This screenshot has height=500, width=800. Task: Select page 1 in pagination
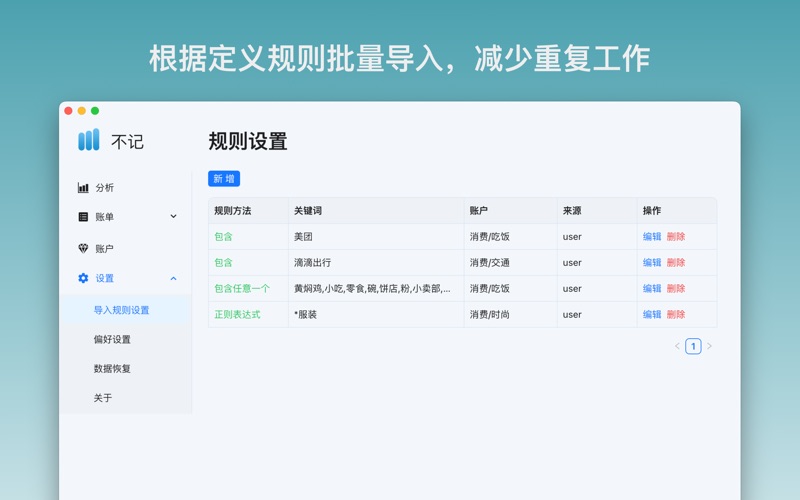click(693, 347)
